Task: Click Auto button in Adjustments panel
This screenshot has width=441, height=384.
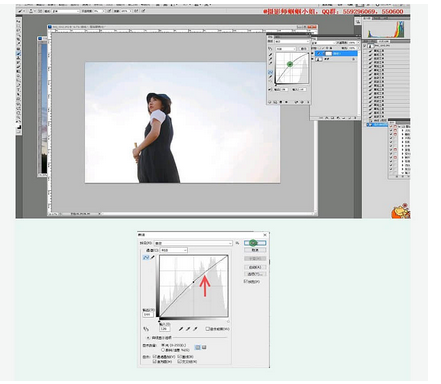Action: 303,49
